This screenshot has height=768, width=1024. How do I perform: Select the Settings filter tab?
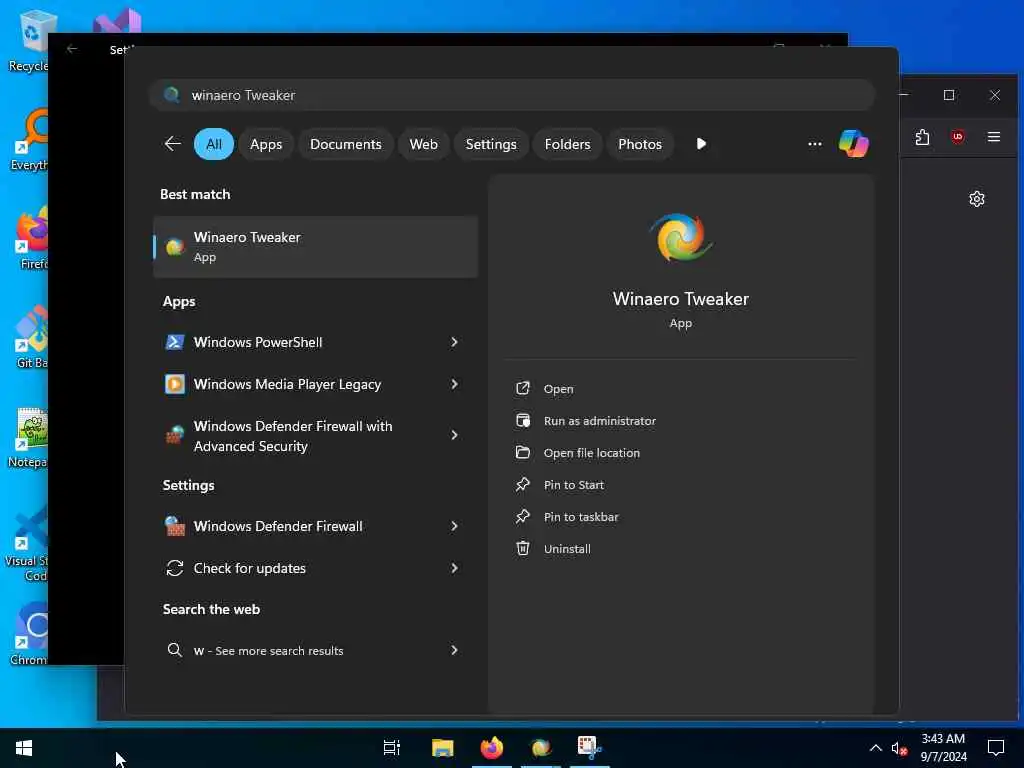(x=491, y=144)
